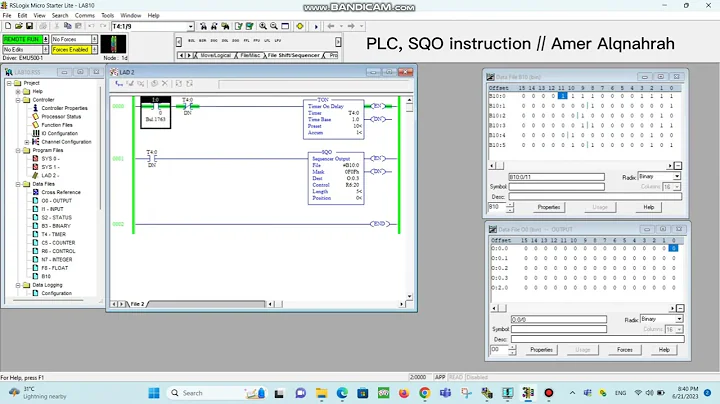The width and height of the screenshot is (720, 404).
Task: Insert the SQO instruction from palette
Action: [x=236, y=41]
